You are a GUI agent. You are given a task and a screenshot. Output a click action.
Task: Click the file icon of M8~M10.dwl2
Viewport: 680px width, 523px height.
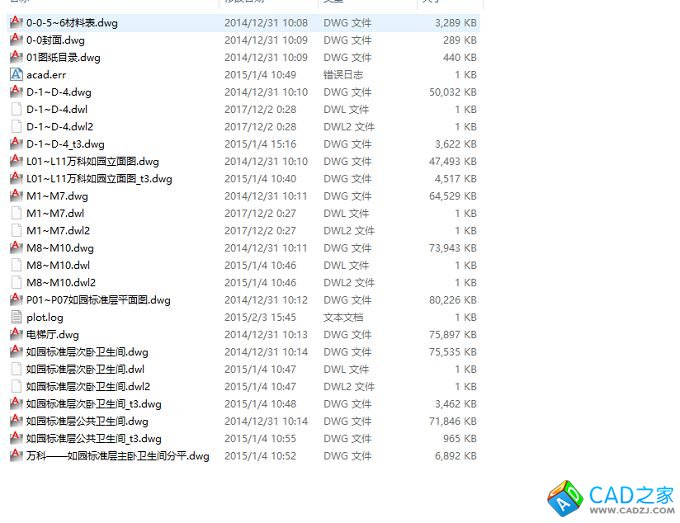point(16,282)
